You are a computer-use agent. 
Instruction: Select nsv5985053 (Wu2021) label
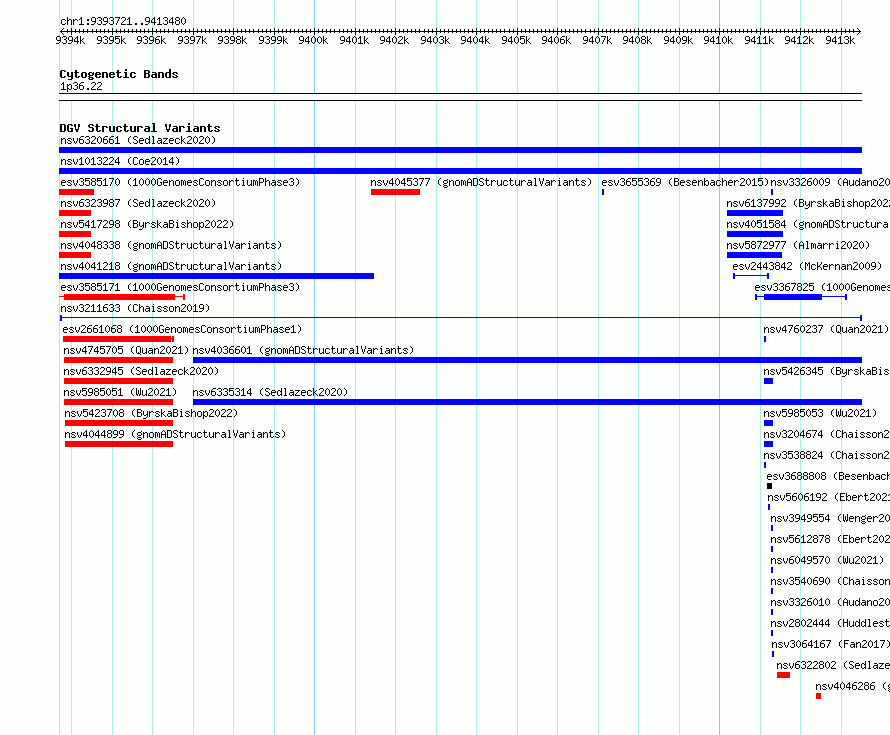[820, 413]
